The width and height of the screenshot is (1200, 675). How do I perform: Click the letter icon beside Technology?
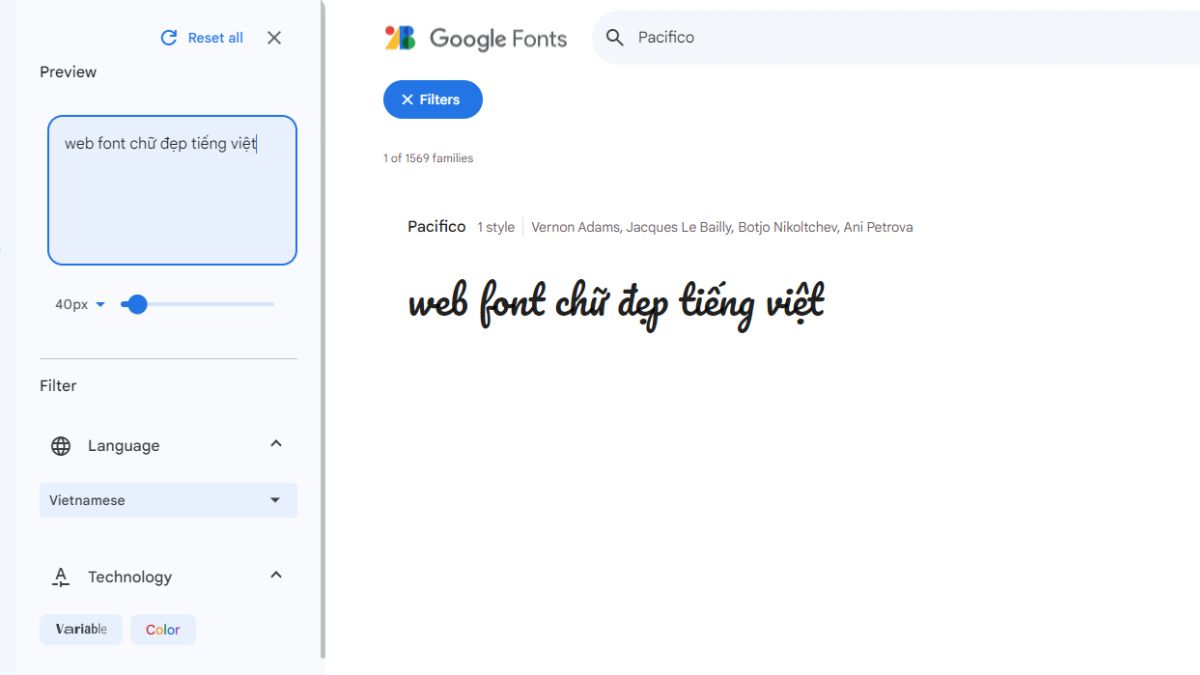[x=59, y=576]
